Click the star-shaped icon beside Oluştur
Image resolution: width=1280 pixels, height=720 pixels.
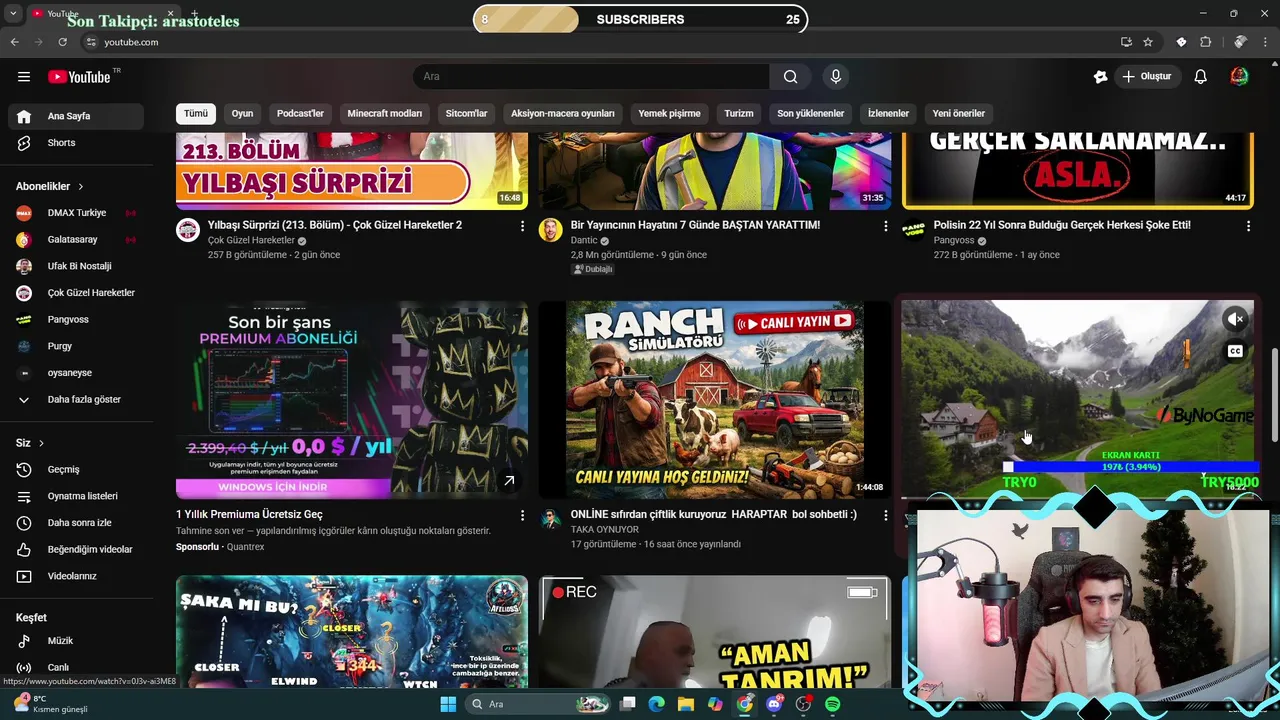coord(1101,77)
